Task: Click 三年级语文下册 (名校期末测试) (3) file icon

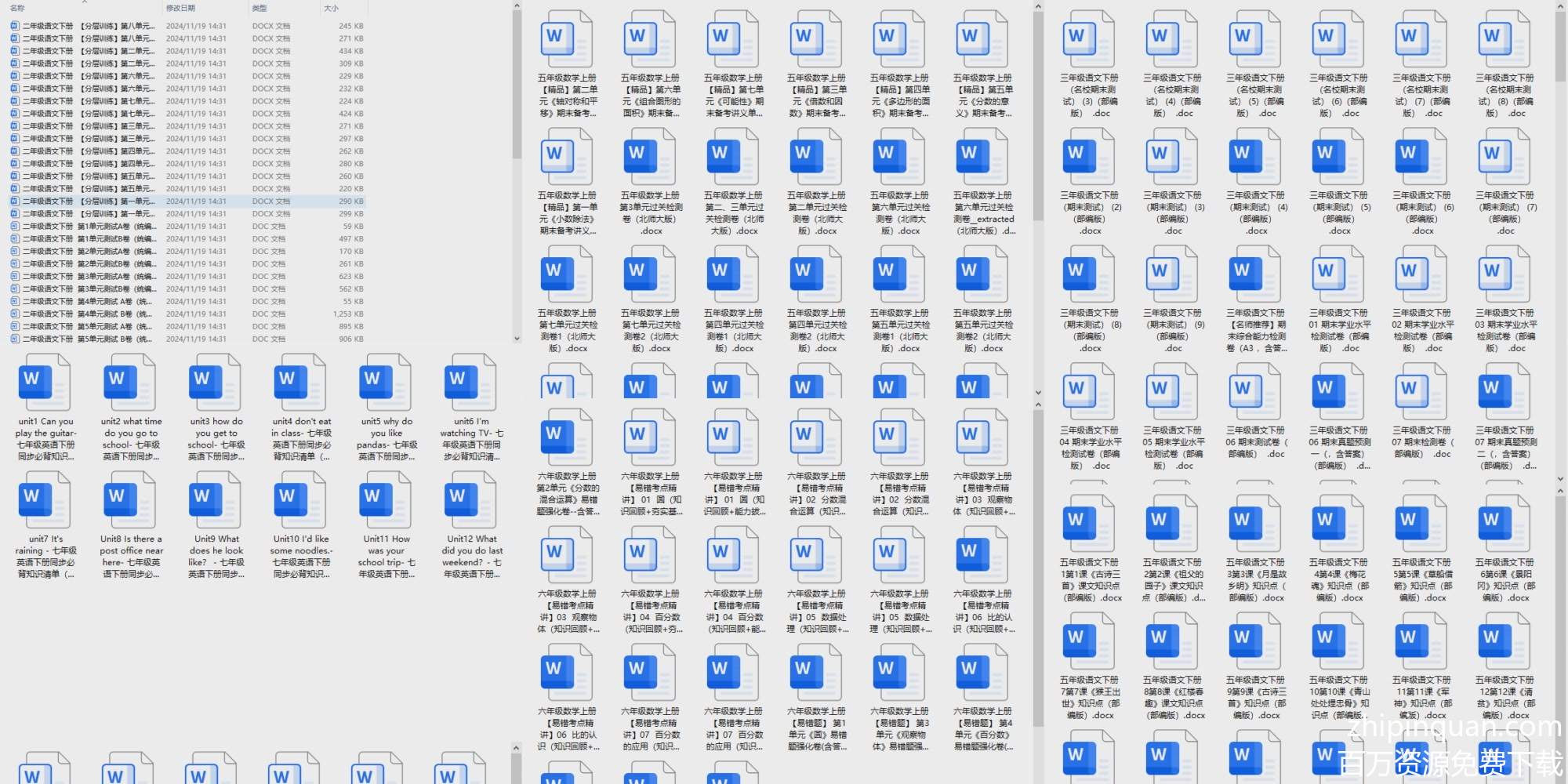Action: 1090,38
